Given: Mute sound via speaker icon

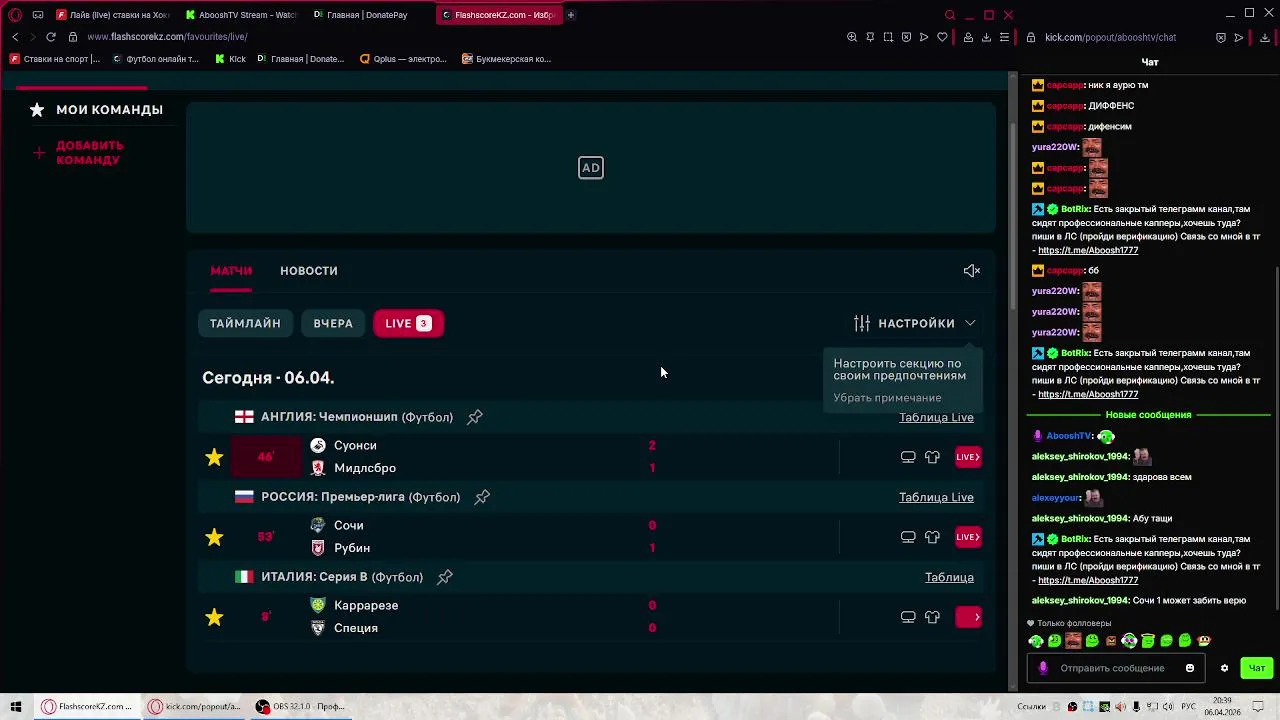Looking at the screenshot, I should (971, 271).
